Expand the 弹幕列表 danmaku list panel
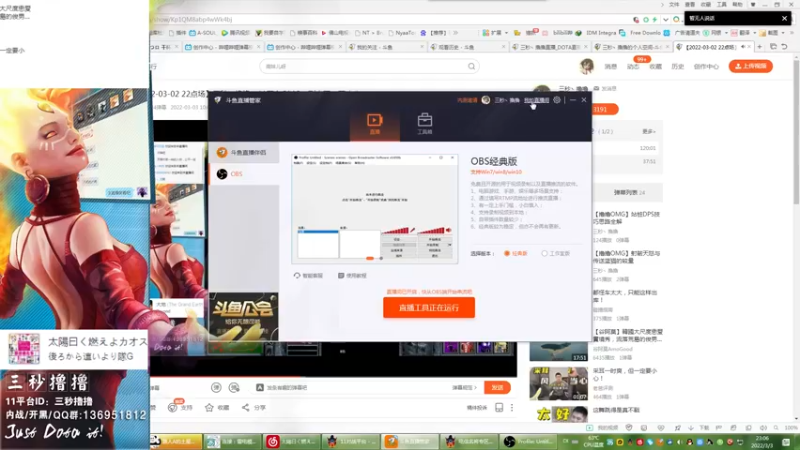Screen dimensions: 800x450 tap(629, 193)
